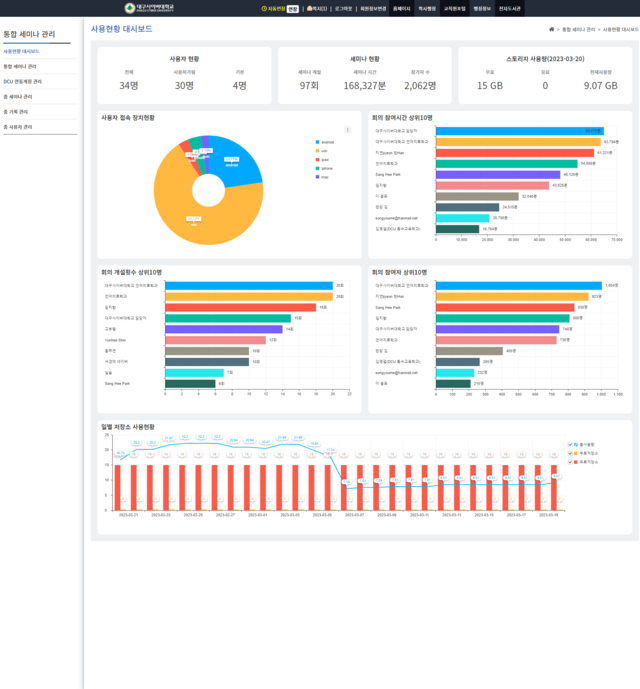Toggle the third storage chart legend checkbox
This screenshot has width=640, height=689.
(x=570, y=462)
